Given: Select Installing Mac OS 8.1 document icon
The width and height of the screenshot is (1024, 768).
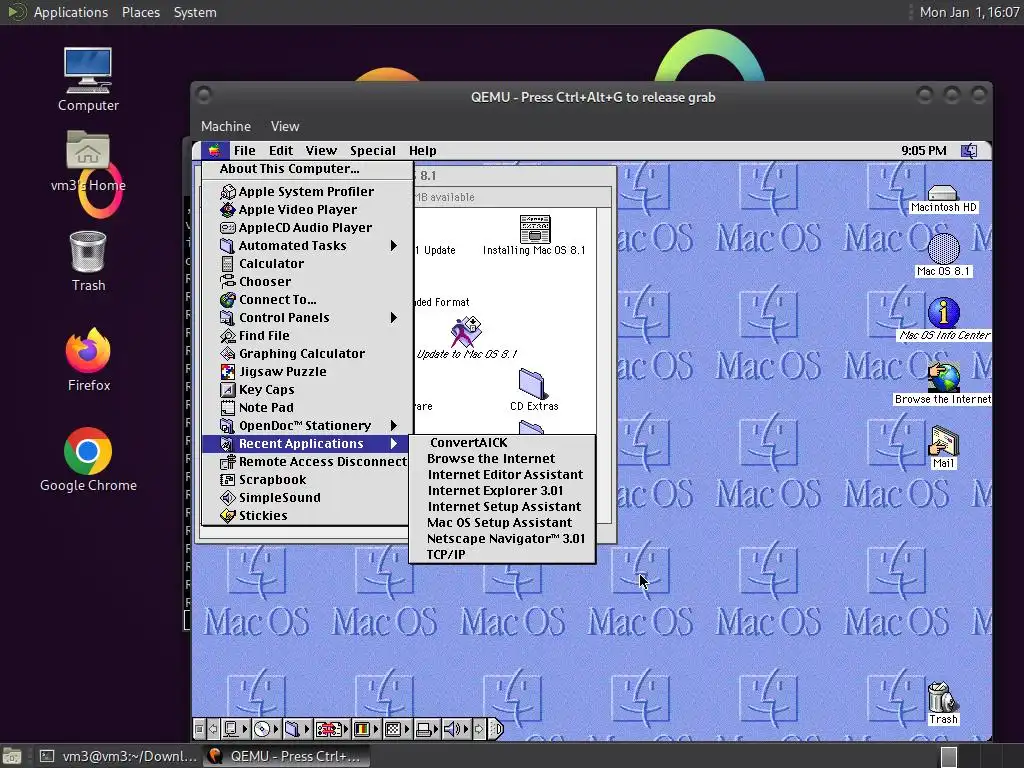Looking at the screenshot, I should pyautogui.click(x=534, y=235).
